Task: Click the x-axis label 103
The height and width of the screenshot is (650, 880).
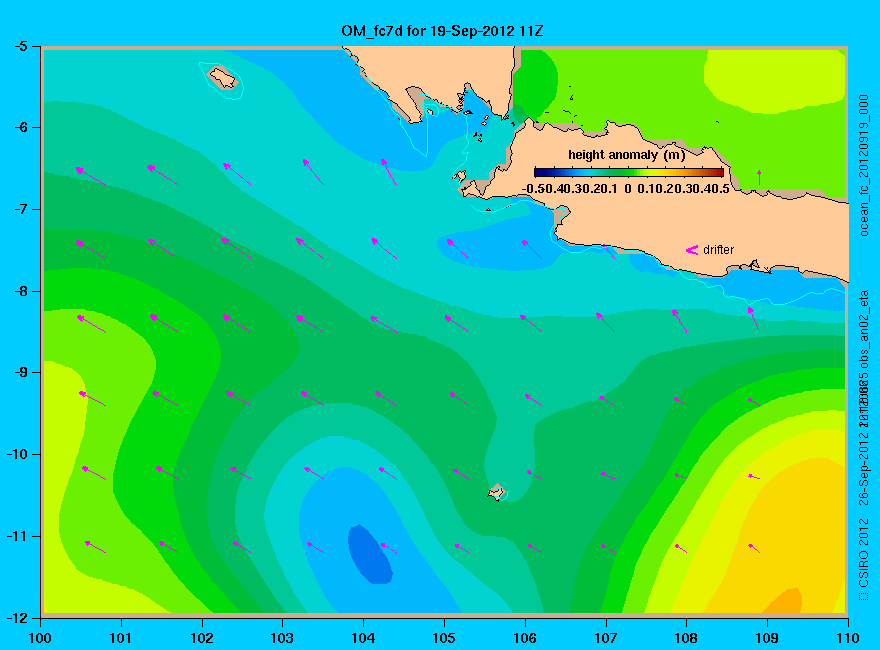Action: 282,638
